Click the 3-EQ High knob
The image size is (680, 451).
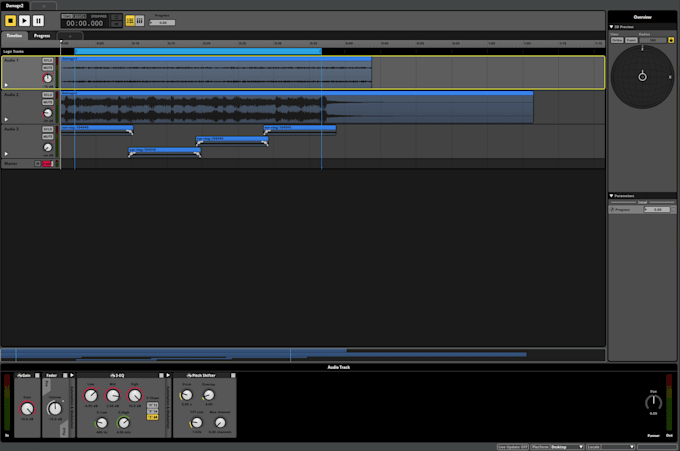pos(135,395)
